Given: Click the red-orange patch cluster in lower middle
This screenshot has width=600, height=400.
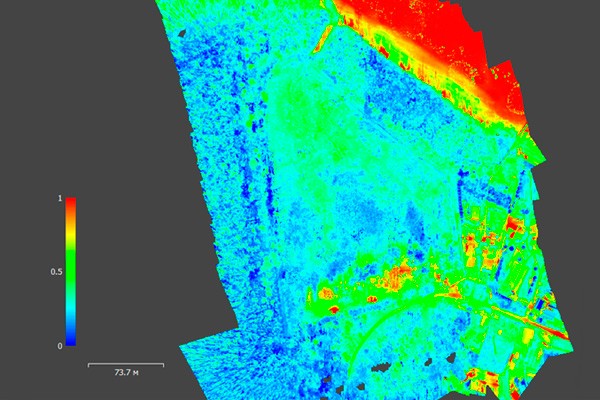Looking at the screenshot, I should 396,274.
